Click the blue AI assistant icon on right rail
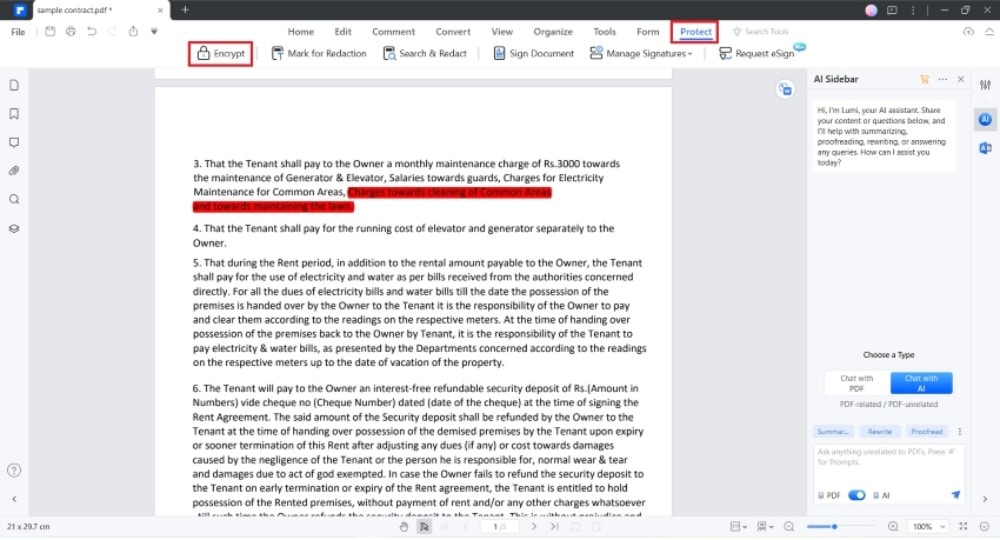 [x=985, y=119]
